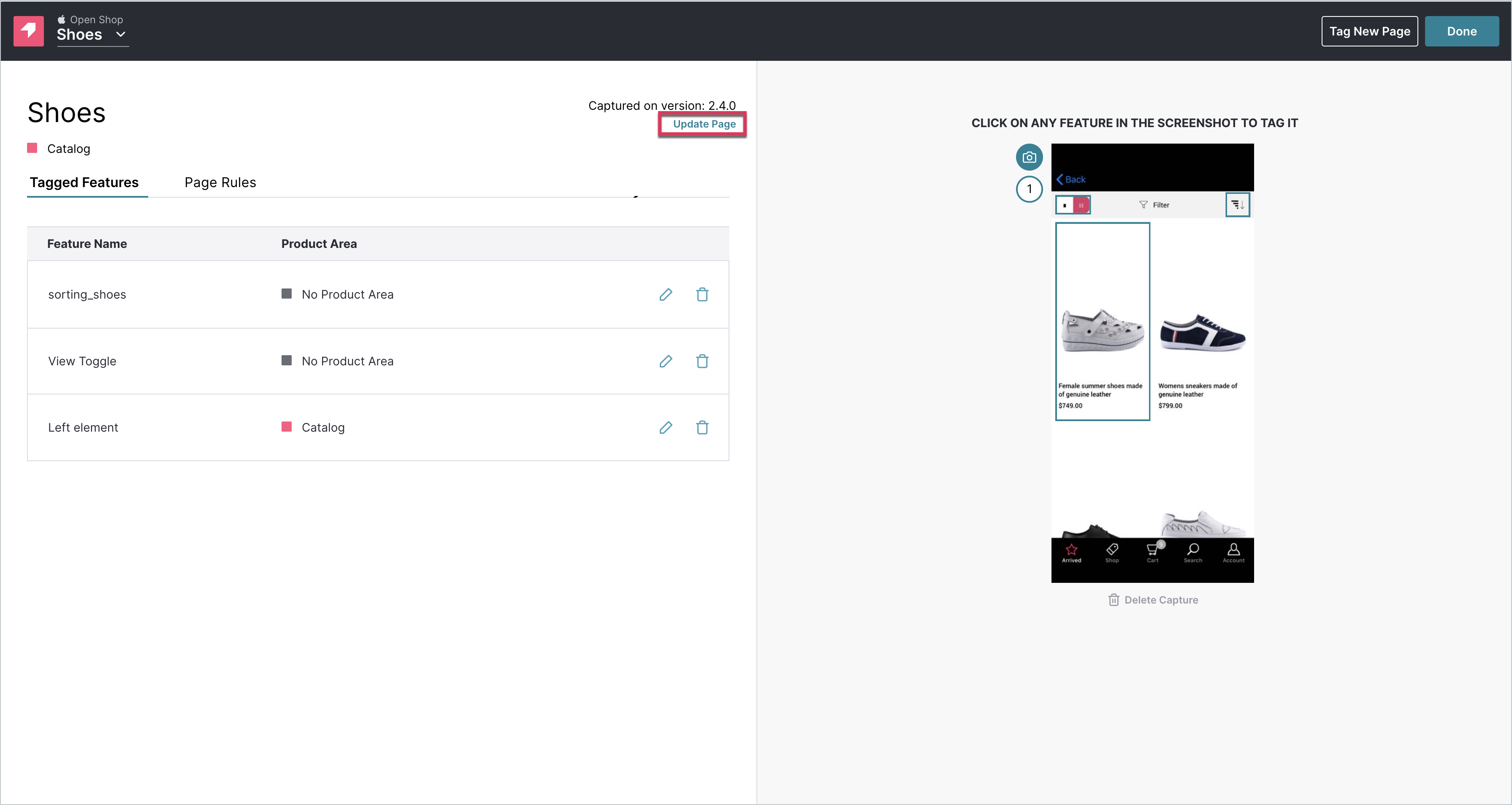Click the edit pencil for sorting_shoes
The height and width of the screenshot is (805, 1512).
[665, 294]
